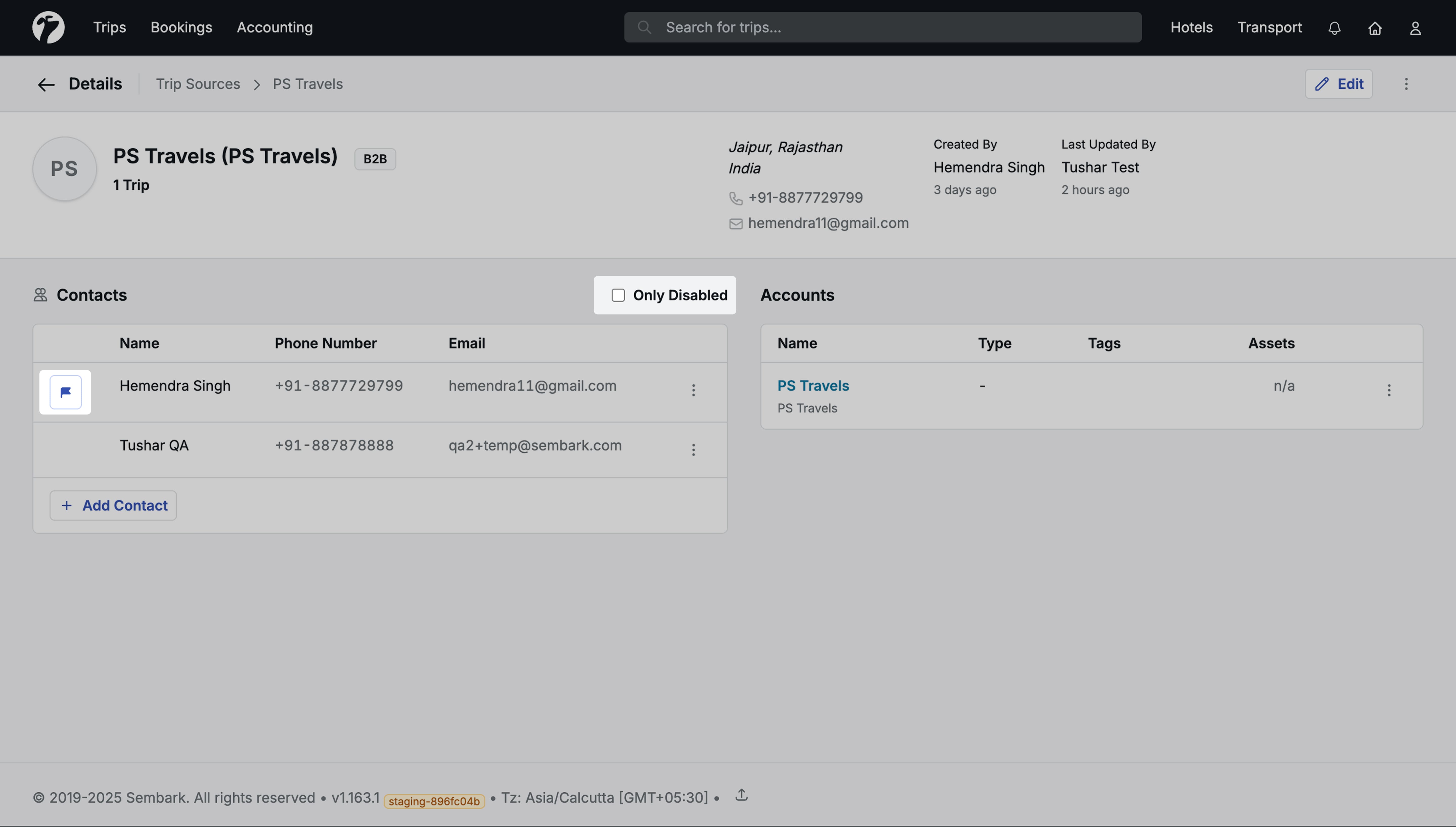Open the Accounting menu item
This screenshot has height=827, width=1456.
(274, 27)
